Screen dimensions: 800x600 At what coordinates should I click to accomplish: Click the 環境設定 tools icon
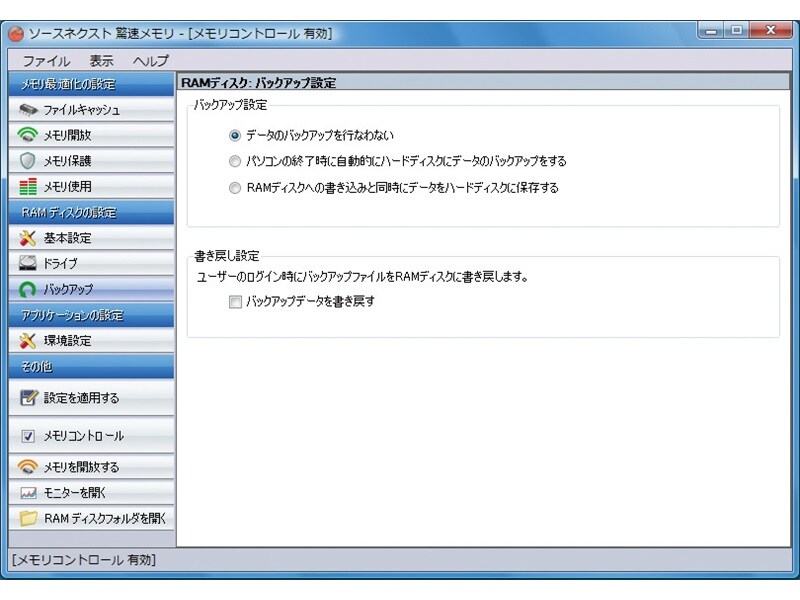pyautogui.click(x=28, y=340)
